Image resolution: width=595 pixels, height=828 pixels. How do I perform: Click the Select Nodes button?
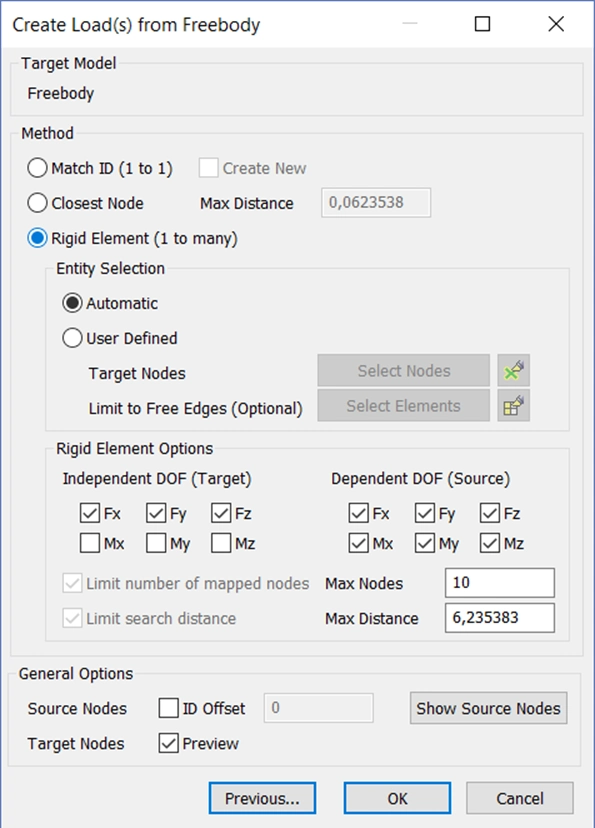point(404,371)
